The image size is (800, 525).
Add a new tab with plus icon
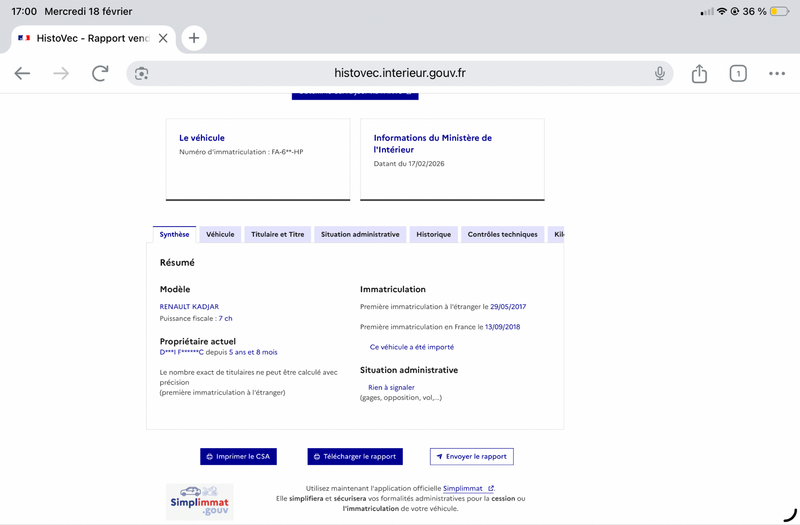pyautogui.click(x=194, y=38)
